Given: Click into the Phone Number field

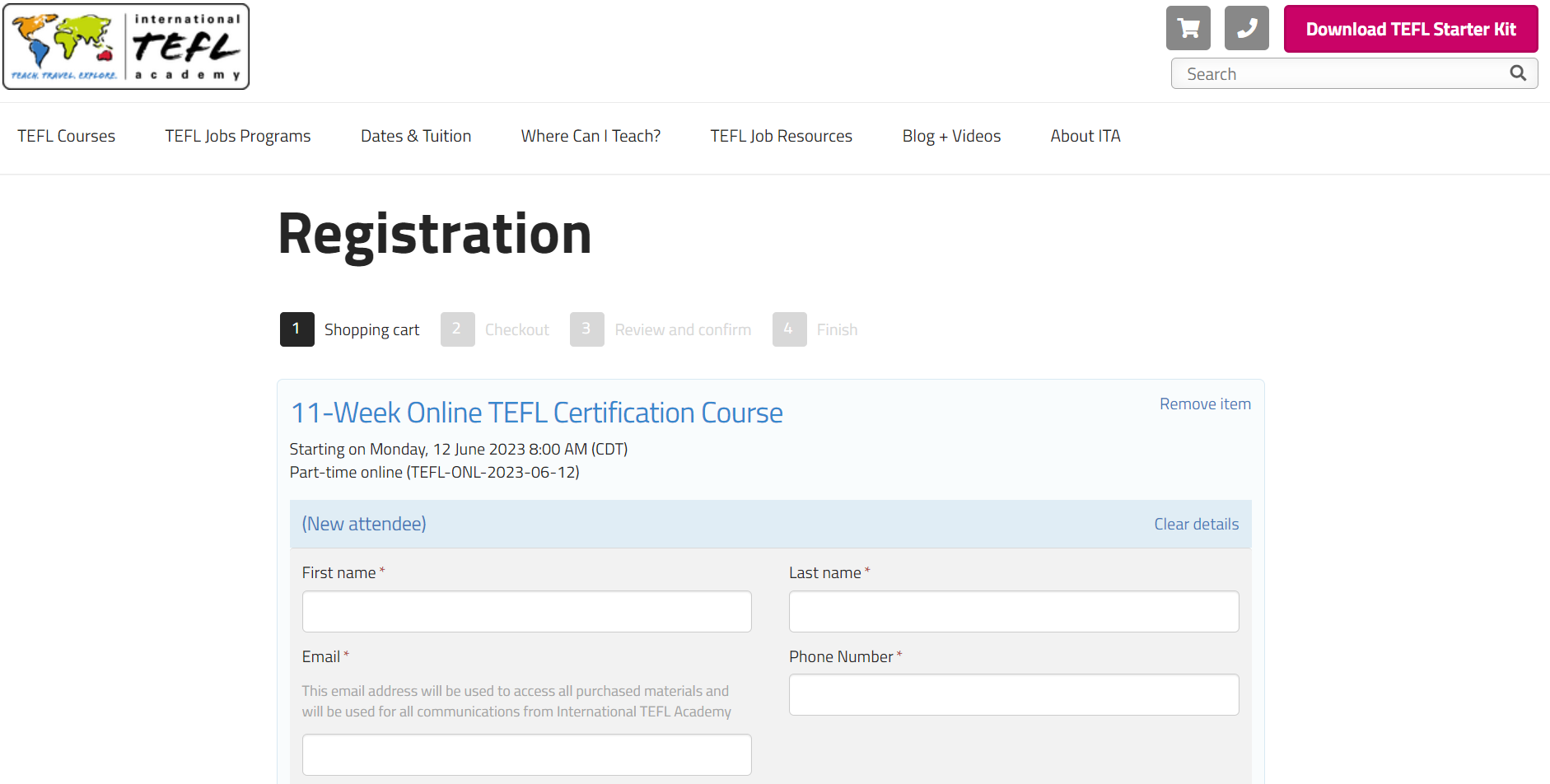Looking at the screenshot, I should coord(1013,695).
